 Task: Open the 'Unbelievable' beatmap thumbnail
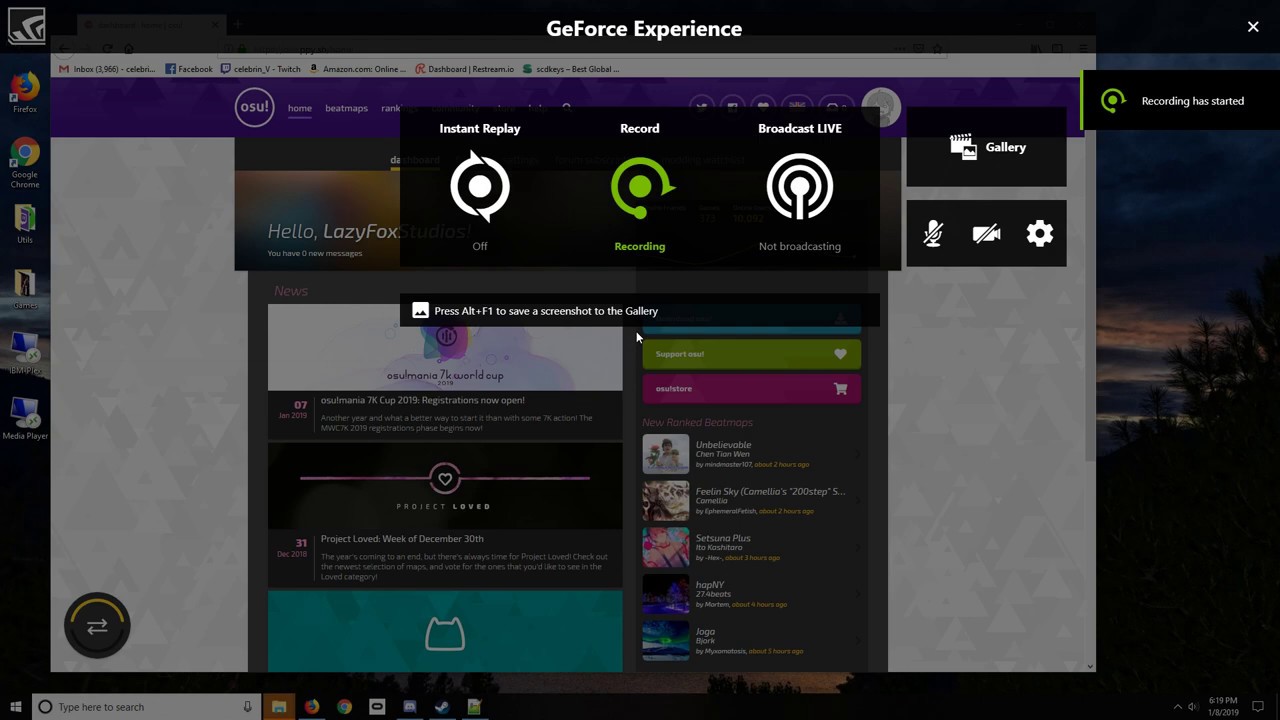pyautogui.click(x=666, y=454)
